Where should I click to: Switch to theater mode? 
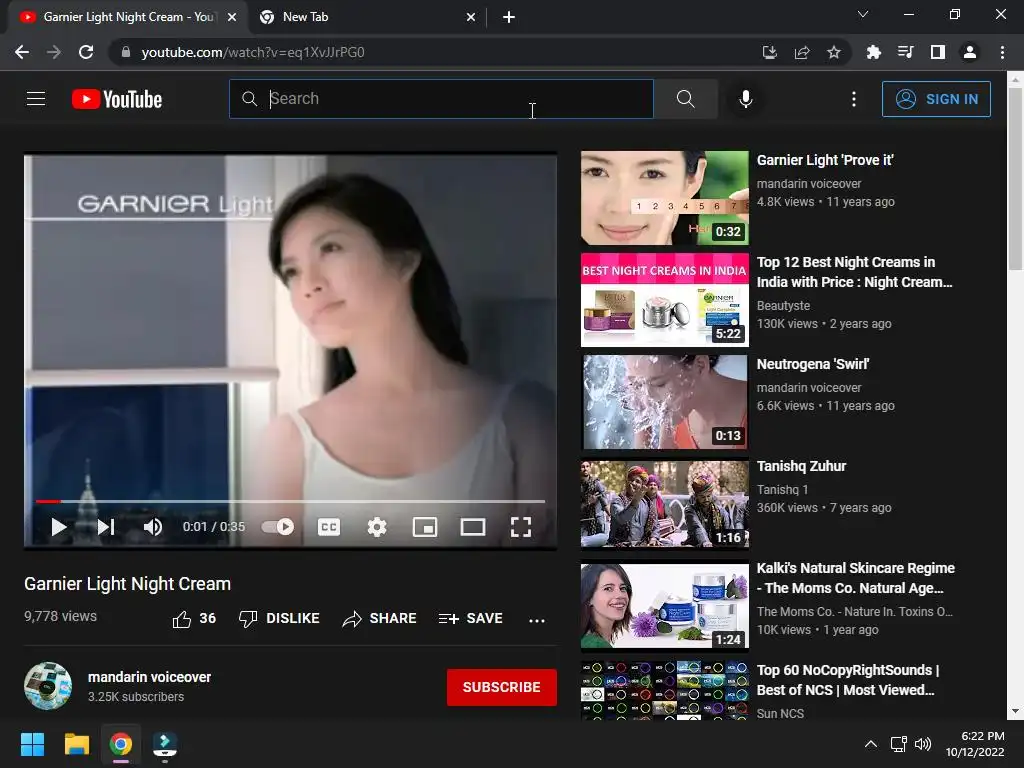point(473,526)
